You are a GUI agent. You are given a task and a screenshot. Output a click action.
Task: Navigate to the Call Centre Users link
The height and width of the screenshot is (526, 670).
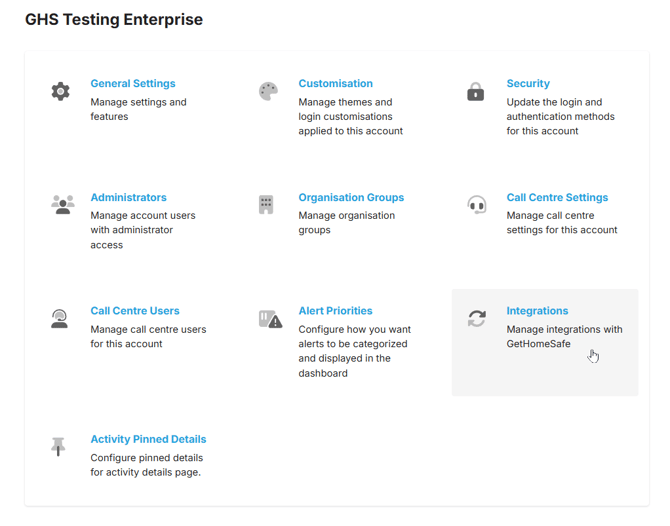[135, 311]
